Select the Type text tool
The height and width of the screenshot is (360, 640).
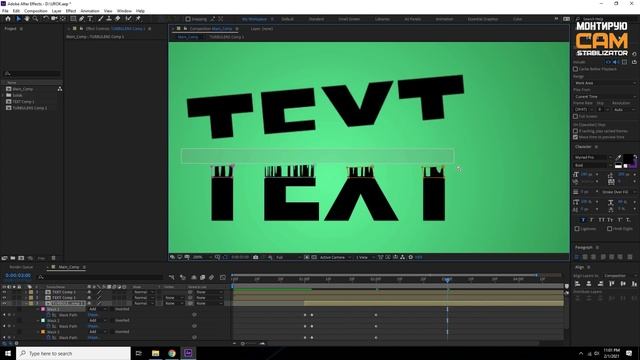(x=90, y=19)
